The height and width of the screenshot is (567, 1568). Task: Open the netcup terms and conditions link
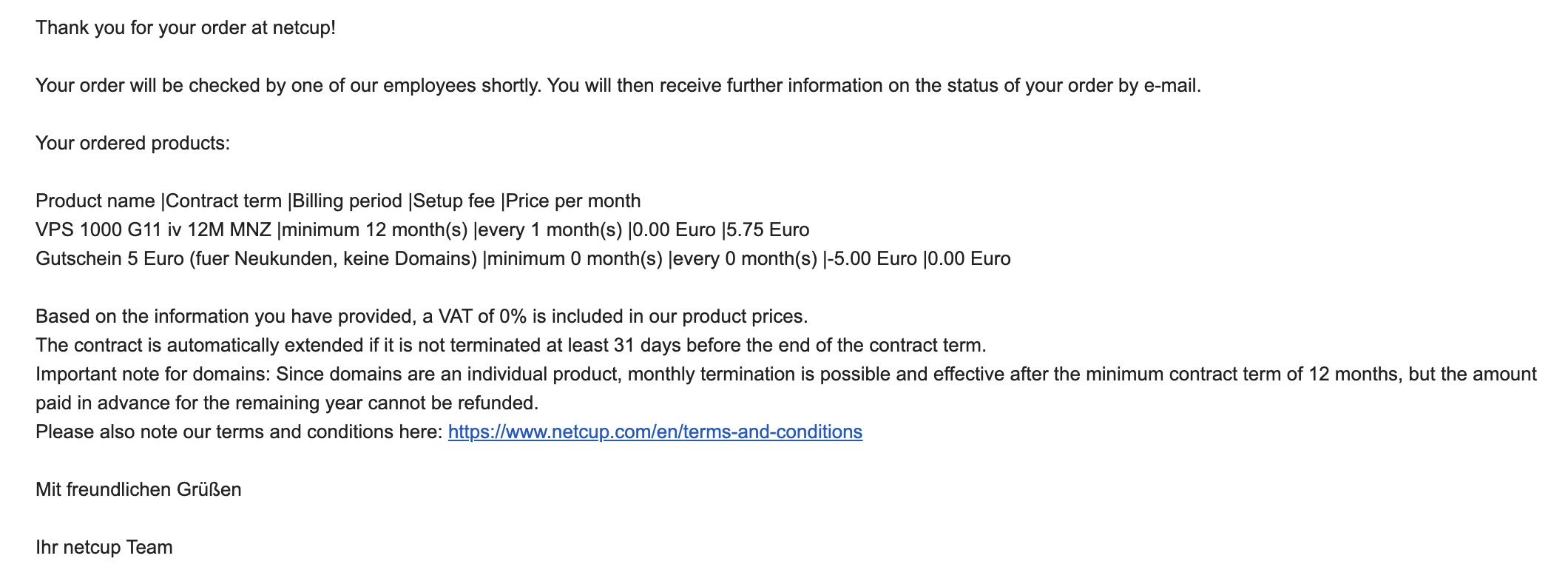pos(655,432)
